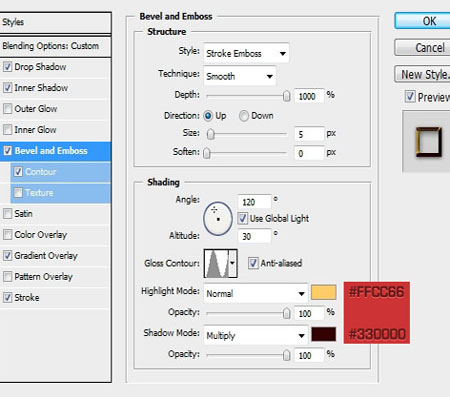The width and height of the screenshot is (450, 397).
Task: Open the Bevel and Emboss settings
Action: (51, 151)
